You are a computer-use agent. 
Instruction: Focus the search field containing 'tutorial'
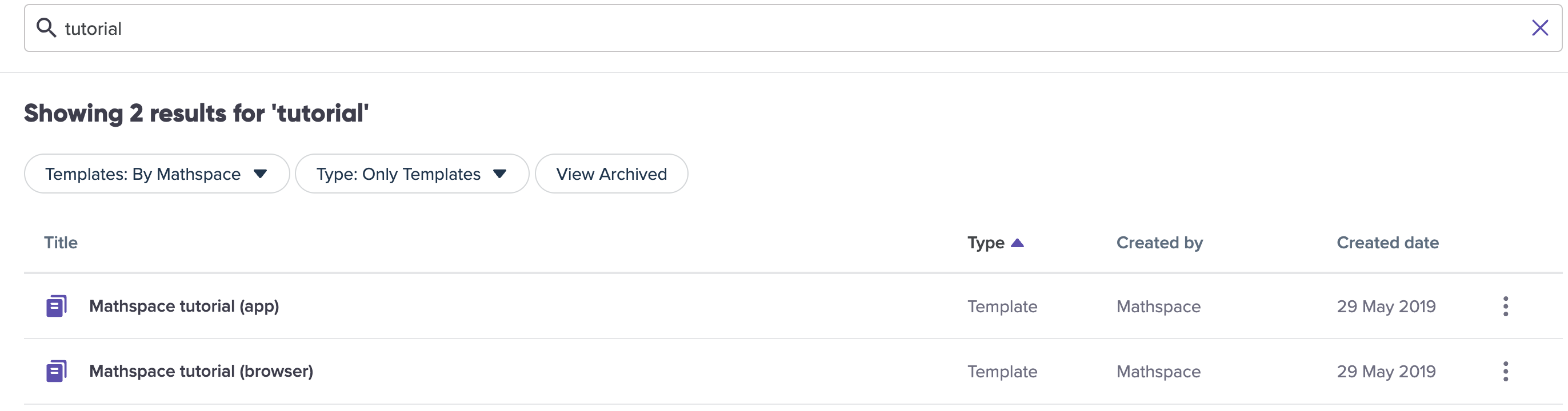tap(793, 28)
